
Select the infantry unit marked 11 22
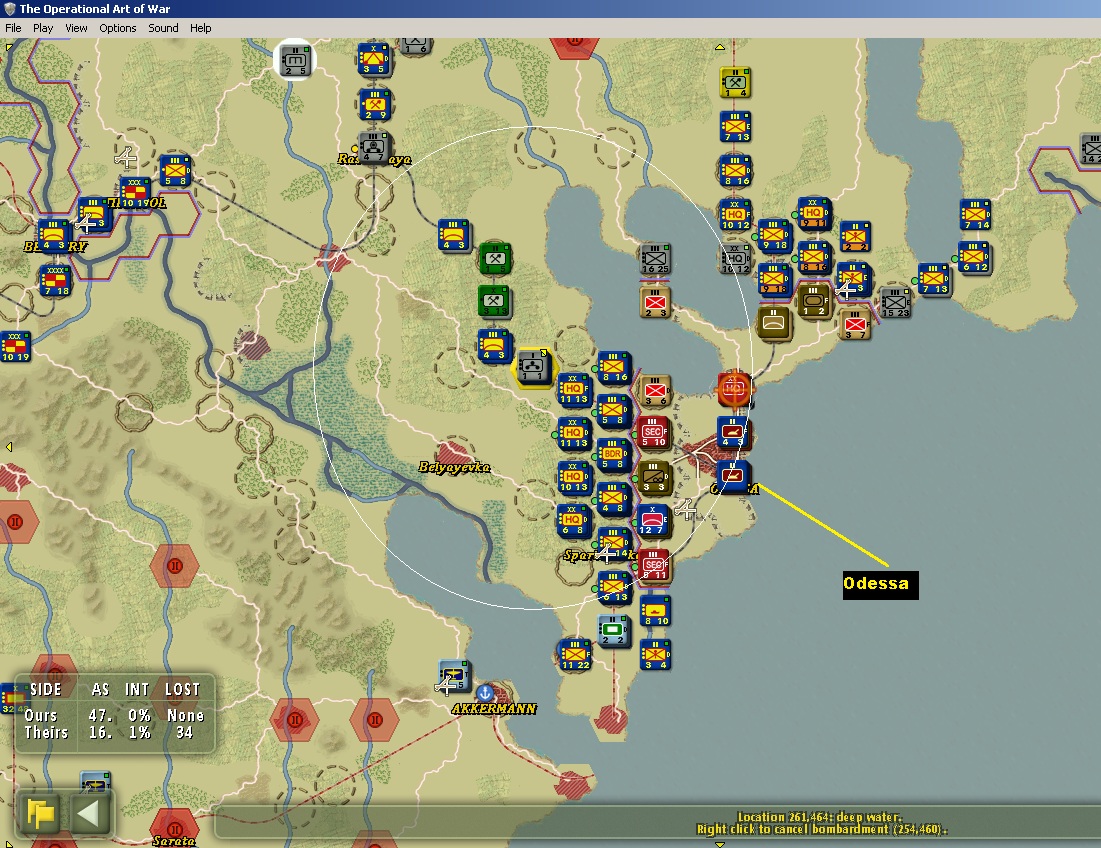pos(574,654)
